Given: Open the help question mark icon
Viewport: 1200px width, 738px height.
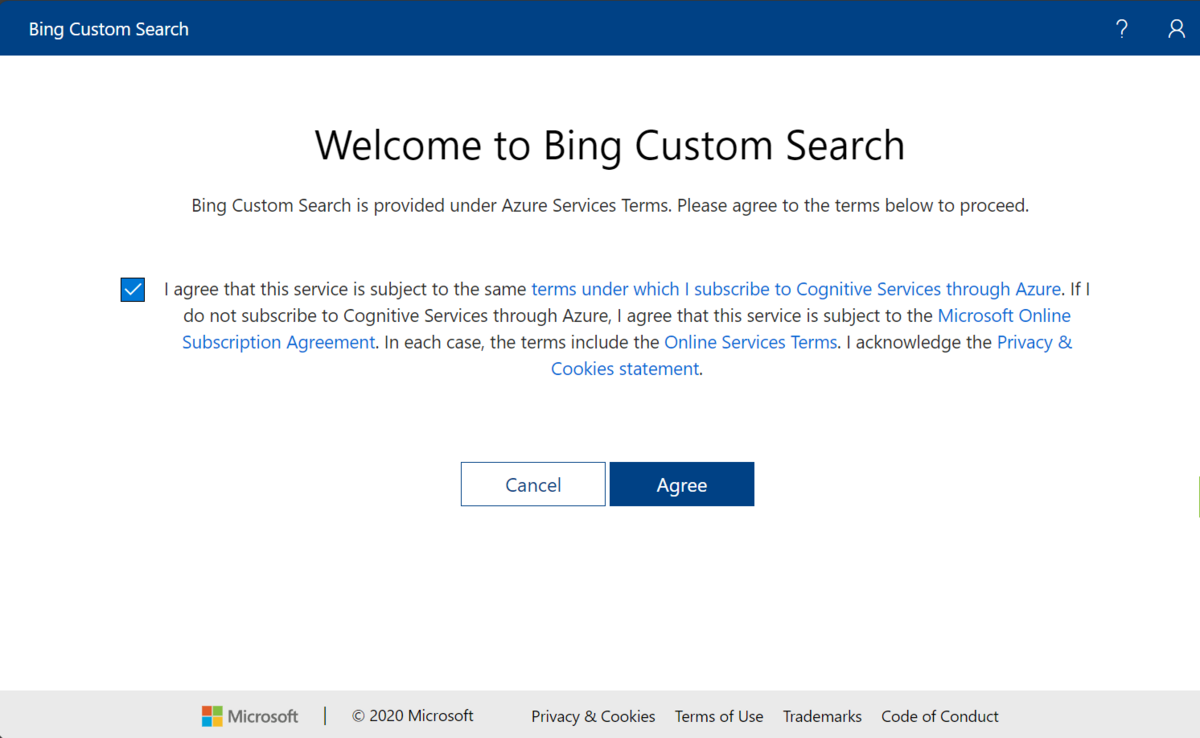Looking at the screenshot, I should tap(1122, 29).
